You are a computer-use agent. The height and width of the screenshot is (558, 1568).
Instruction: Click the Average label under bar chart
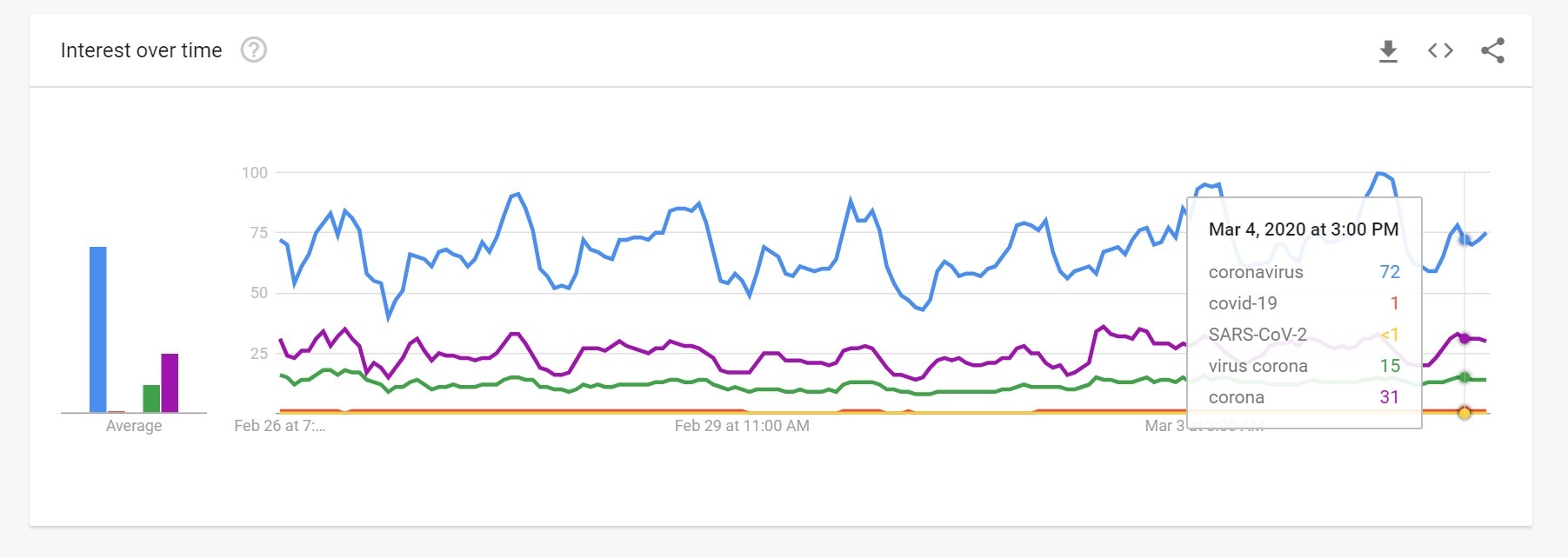tap(134, 426)
